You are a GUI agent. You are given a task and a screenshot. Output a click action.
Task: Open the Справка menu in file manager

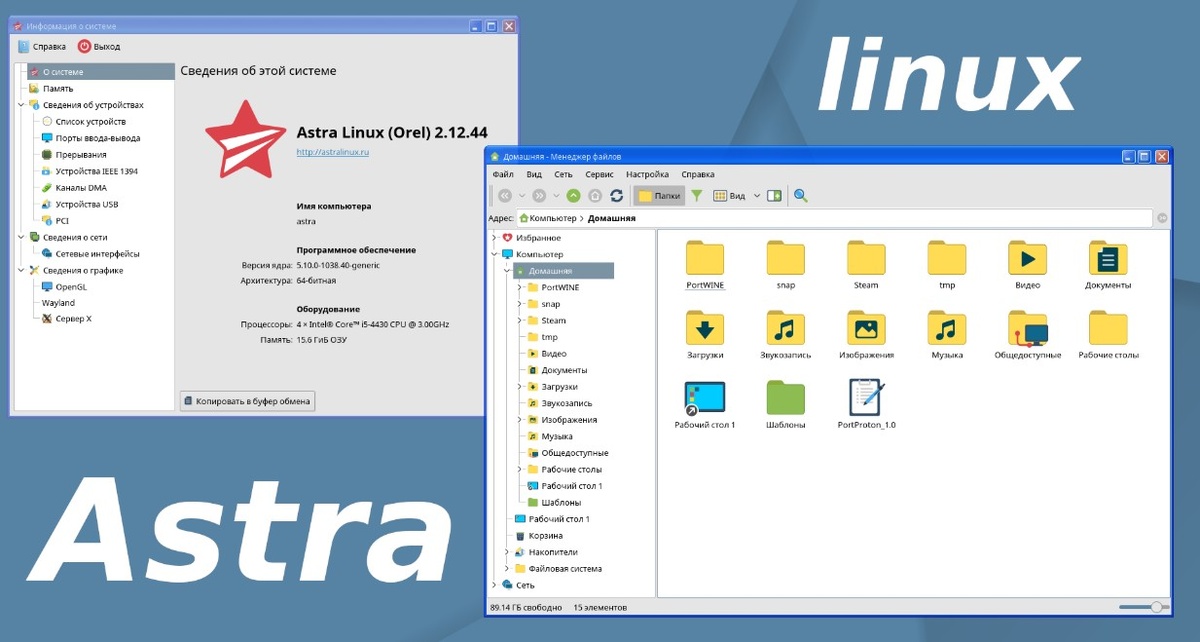pyautogui.click(x=698, y=174)
